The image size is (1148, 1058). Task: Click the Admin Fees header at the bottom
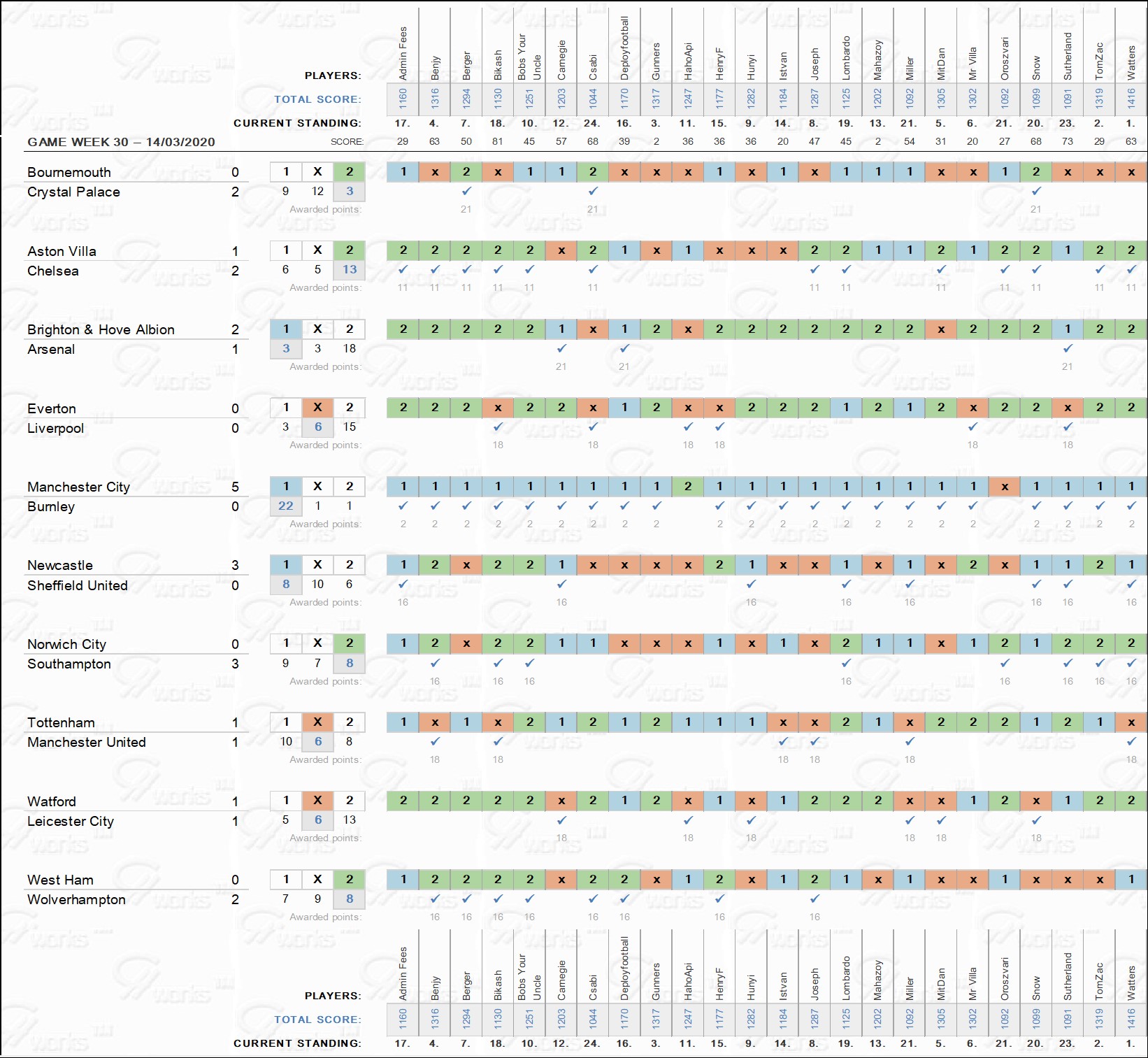click(x=403, y=973)
